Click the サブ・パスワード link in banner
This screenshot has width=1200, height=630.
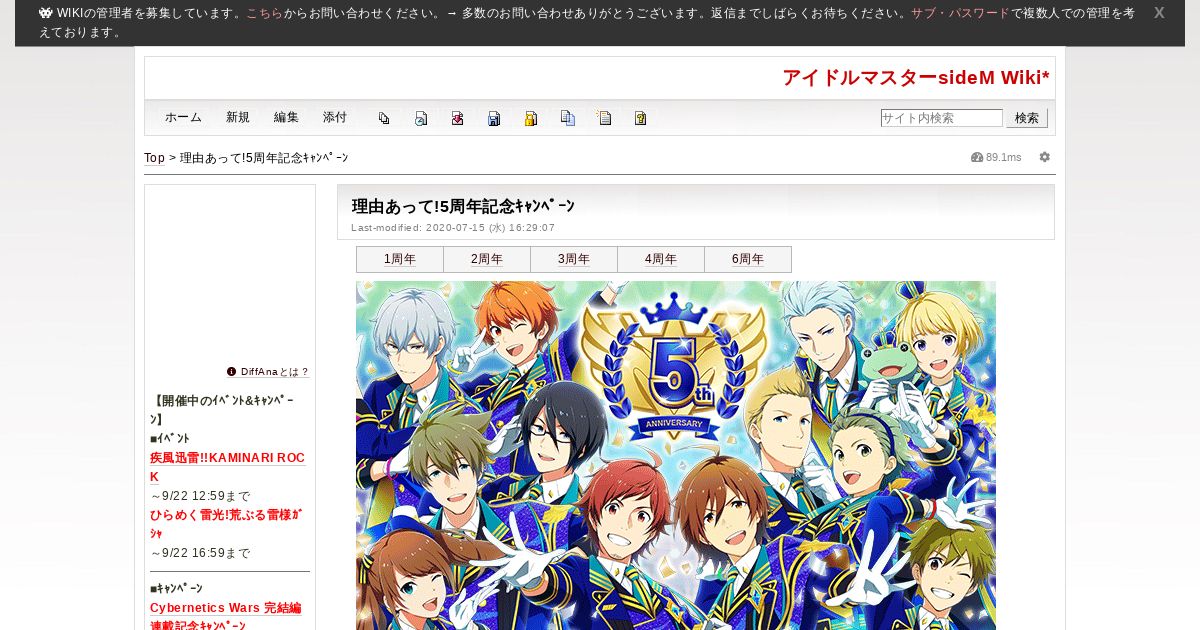click(960, 13)
